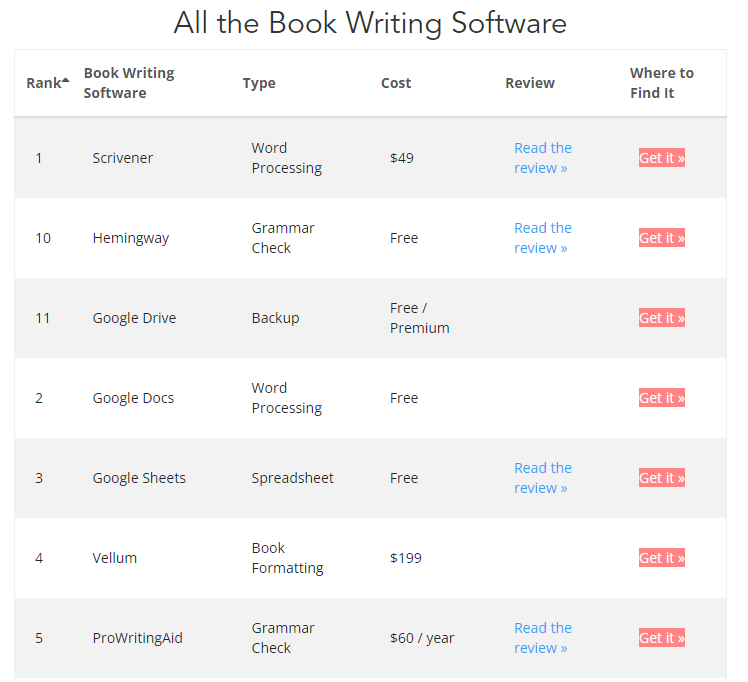Click Google Sheets' Free cost cell

pos(404,478)
